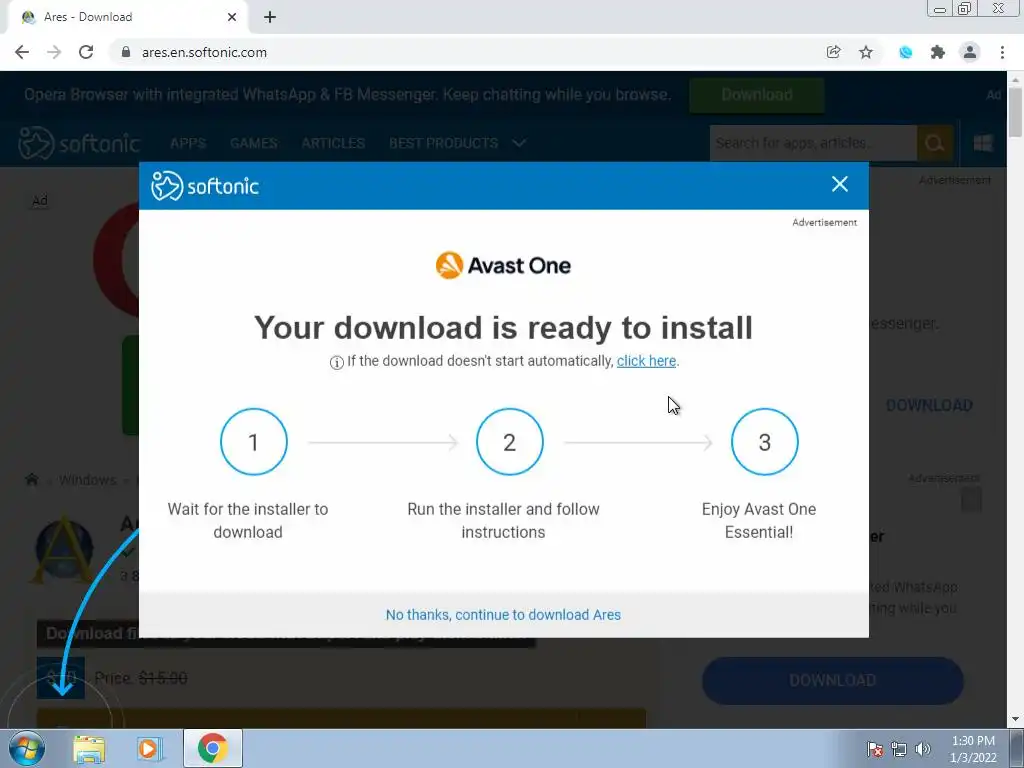Click the Windows breadcrumb link
This screenshot has height=768, width=1024.
(88, 480)
